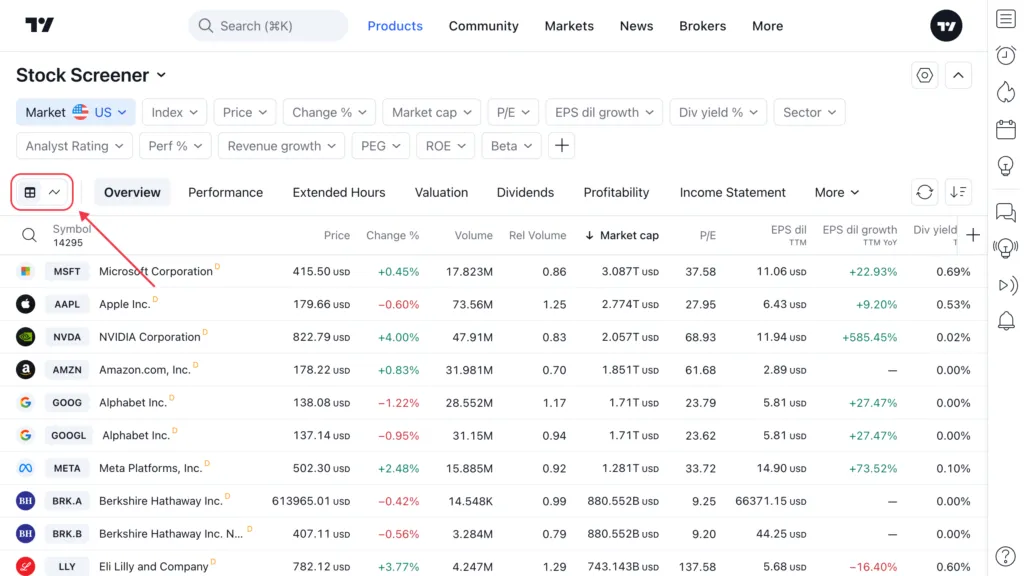Open the hotlists flame icon in sidebar
Viewport: 1024px width, 576px height.
pyautogui.click(x=1006, y=92)
